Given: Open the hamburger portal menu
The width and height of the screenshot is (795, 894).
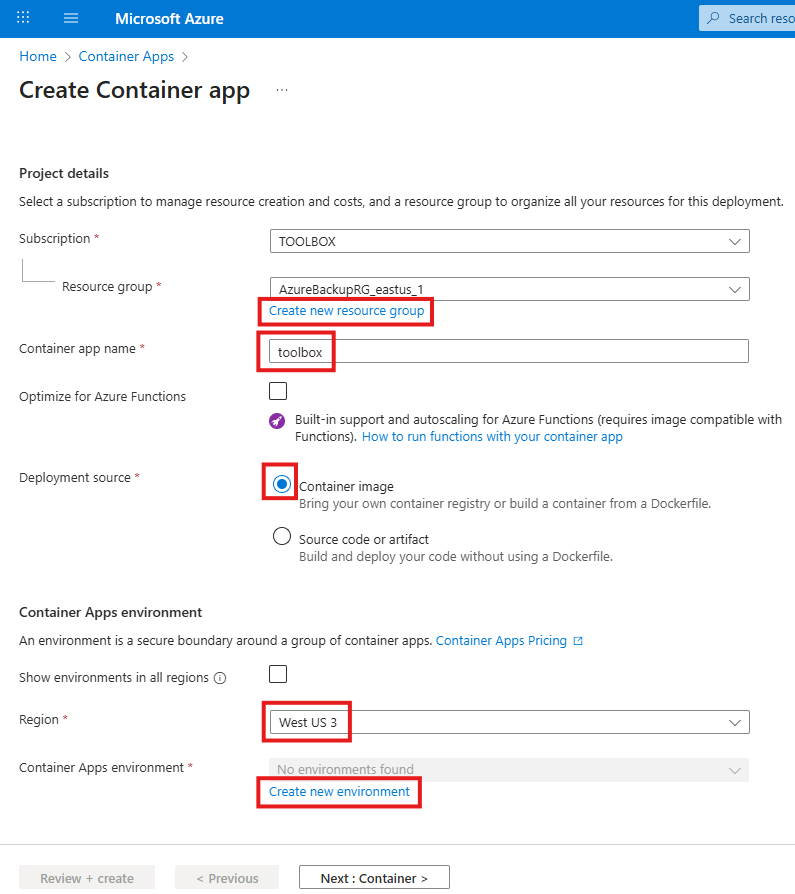Looking at the screenshot, I should tap(70, 18).
